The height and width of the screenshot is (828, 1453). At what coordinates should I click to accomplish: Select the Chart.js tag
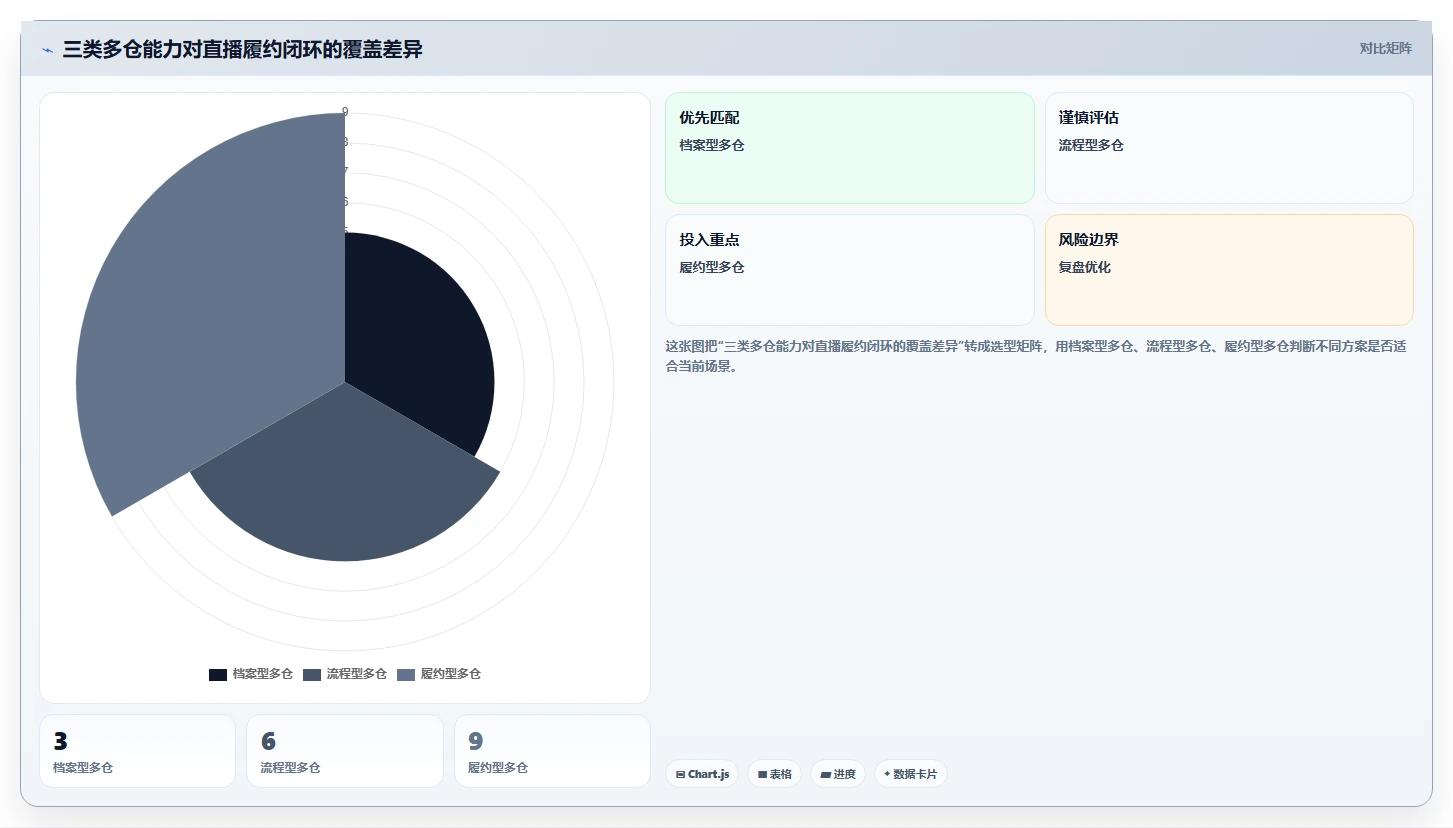point(702,774)
